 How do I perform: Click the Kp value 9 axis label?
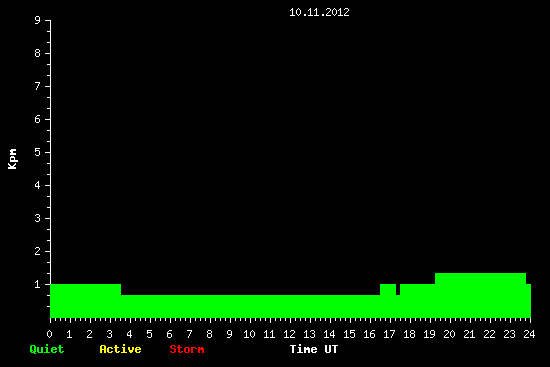click(38, 20)
